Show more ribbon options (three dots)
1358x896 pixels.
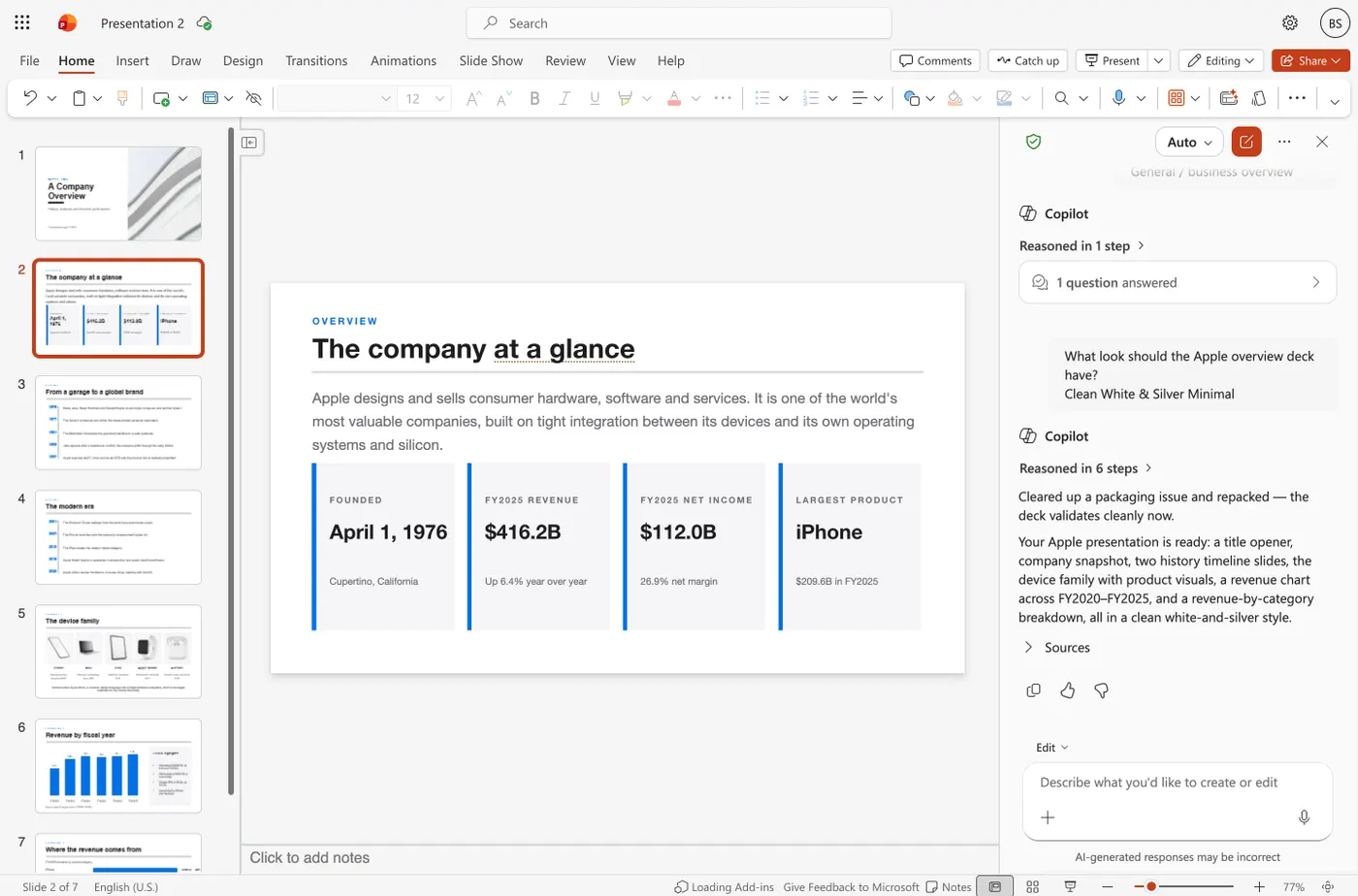click(1297, 98)
